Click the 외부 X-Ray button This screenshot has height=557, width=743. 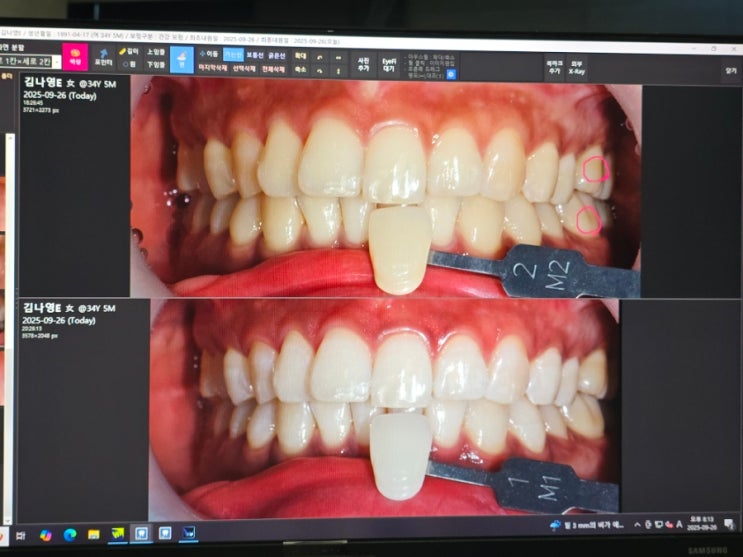pyautogui.click(x=577, y=68)
